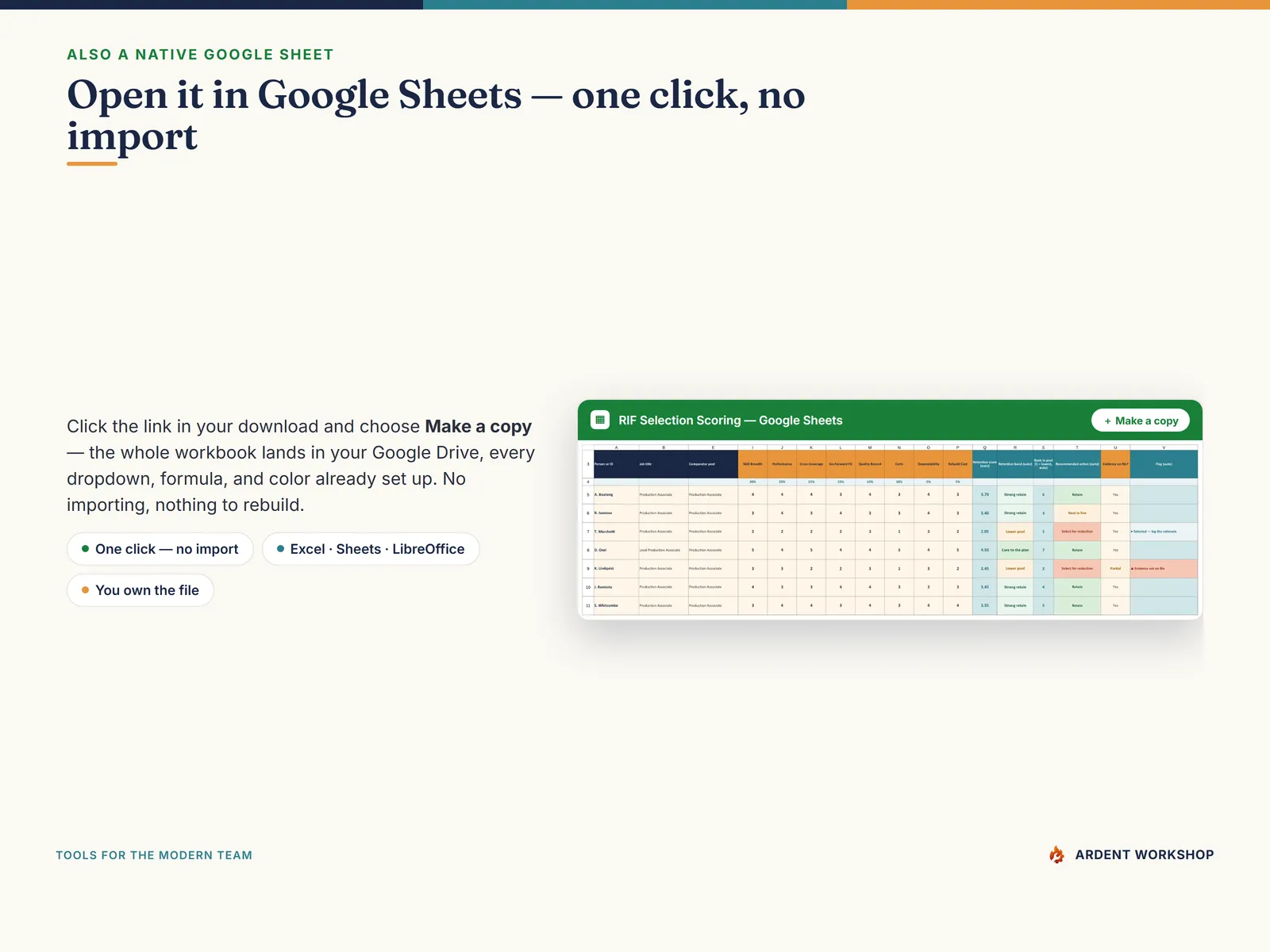Click the retention score 3.40 cell

click(985, 513)
